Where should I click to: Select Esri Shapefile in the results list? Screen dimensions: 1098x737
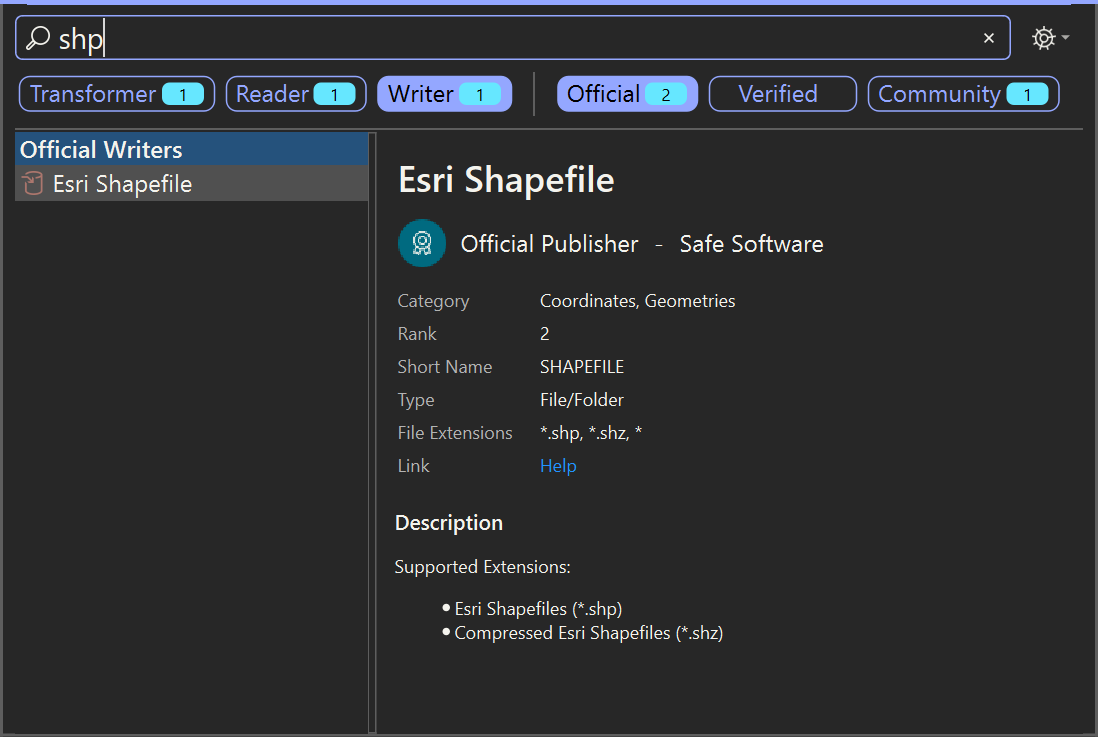point(192,184)
